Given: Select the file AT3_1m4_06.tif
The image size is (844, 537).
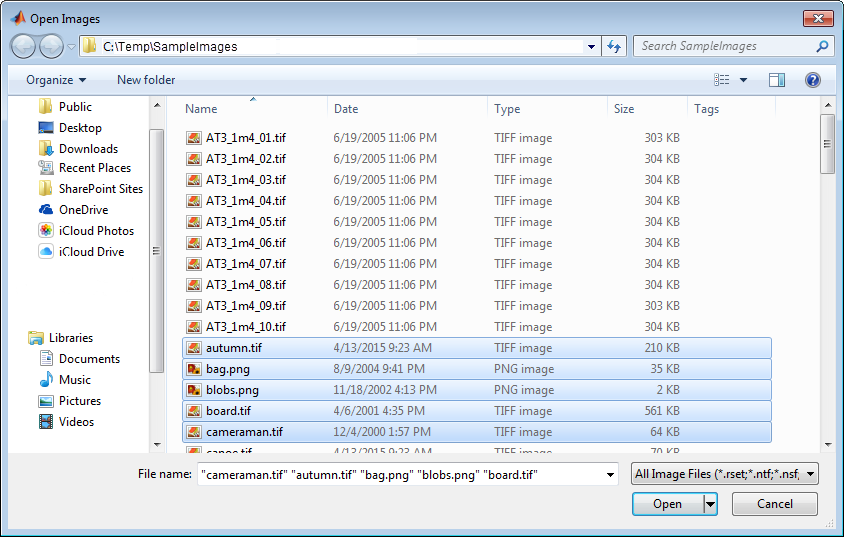Looking at the screenshot, I should tap(246, 243).
